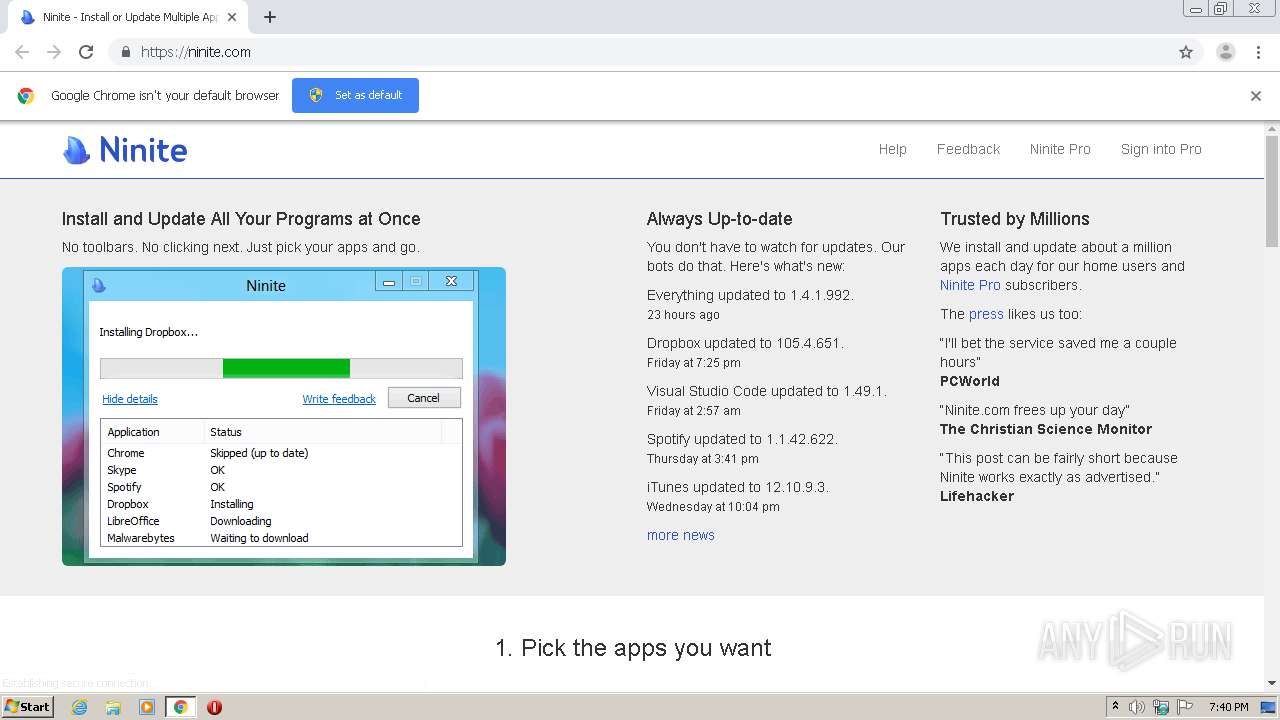Click 'iTunes updated to 12.10.9.3.' text
The width and height of the screenshot is (1280, 720).
click(738, 487)
